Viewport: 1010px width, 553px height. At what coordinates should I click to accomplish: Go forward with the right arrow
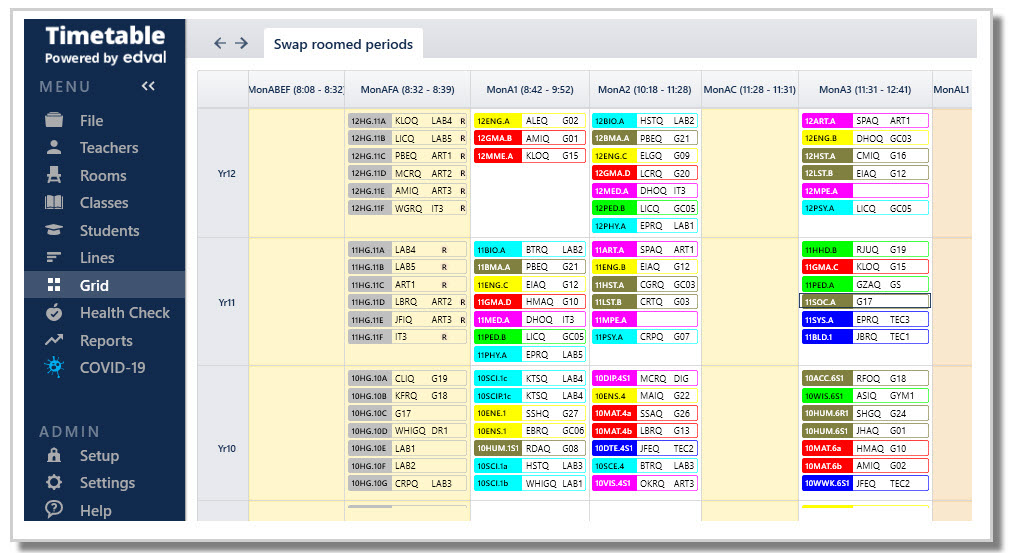pyautogui.click(x=242, y=43)
